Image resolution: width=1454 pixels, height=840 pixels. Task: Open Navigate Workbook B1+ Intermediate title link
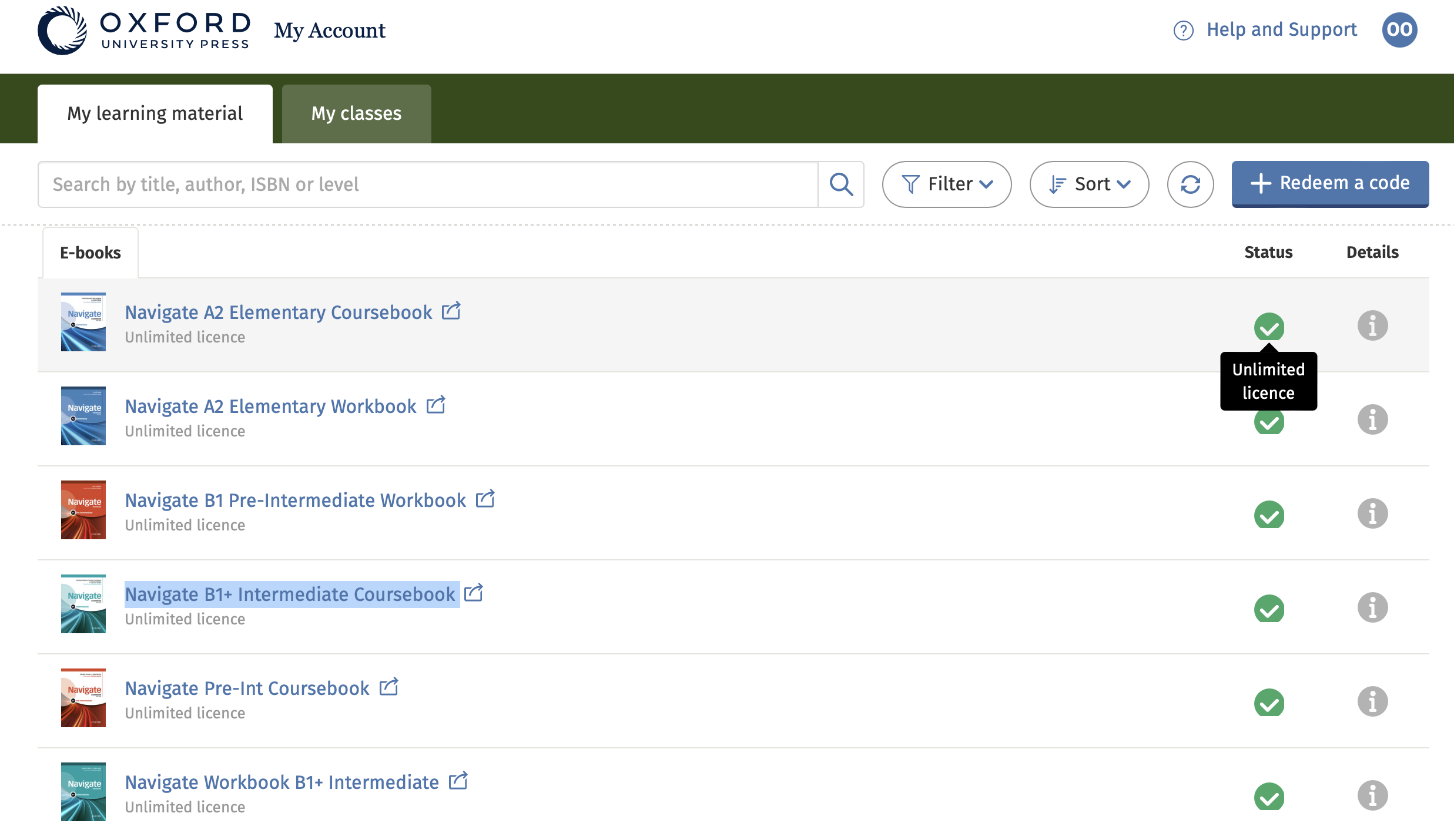click(x=282, y=782)
